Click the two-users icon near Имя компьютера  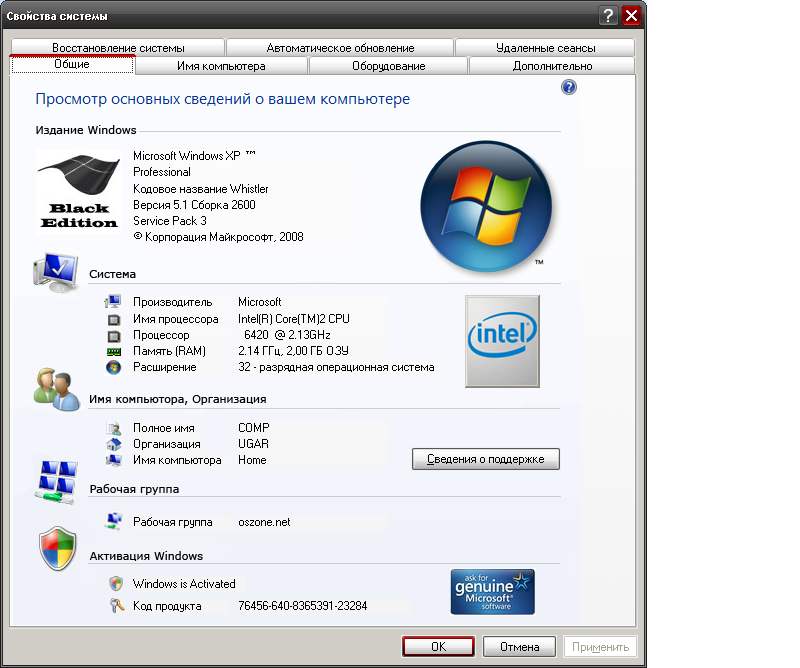(x=57, y=389)
